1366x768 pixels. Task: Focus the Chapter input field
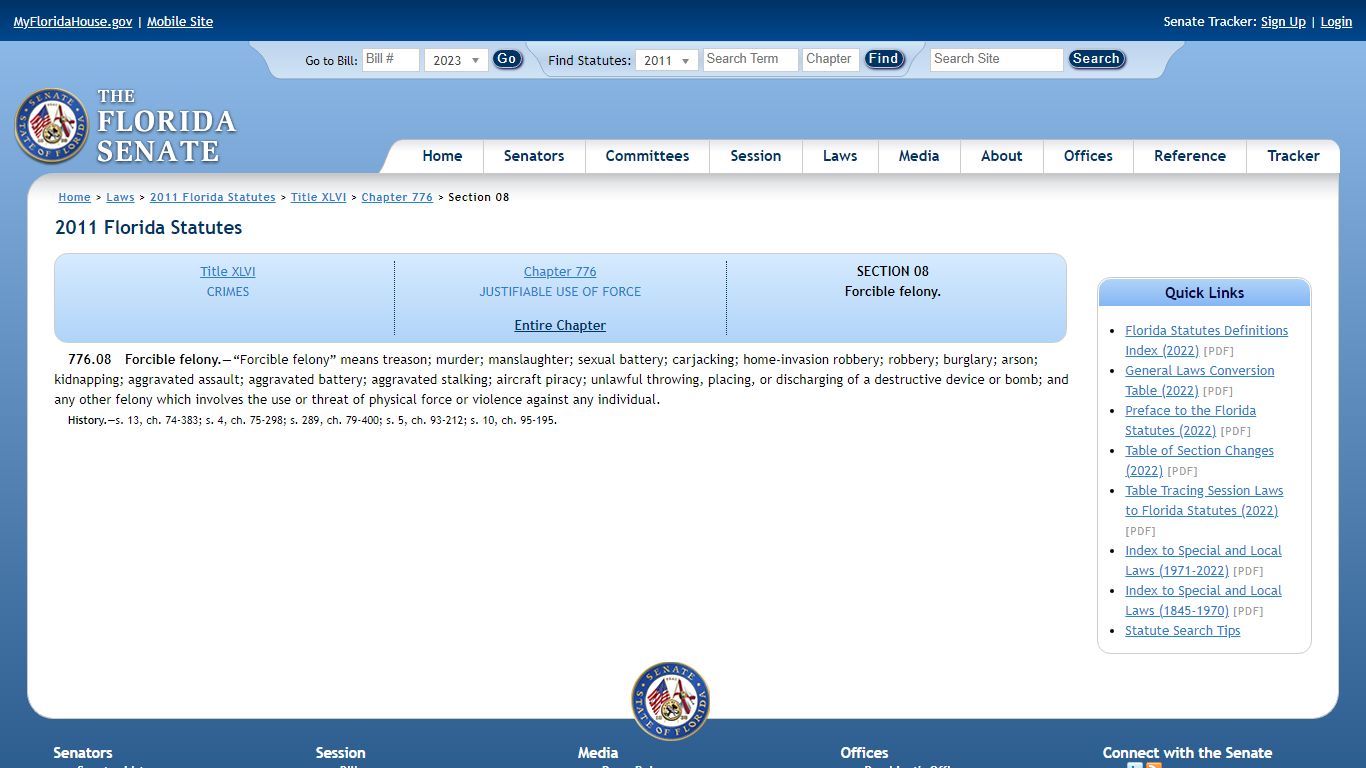tap(831, 59)
